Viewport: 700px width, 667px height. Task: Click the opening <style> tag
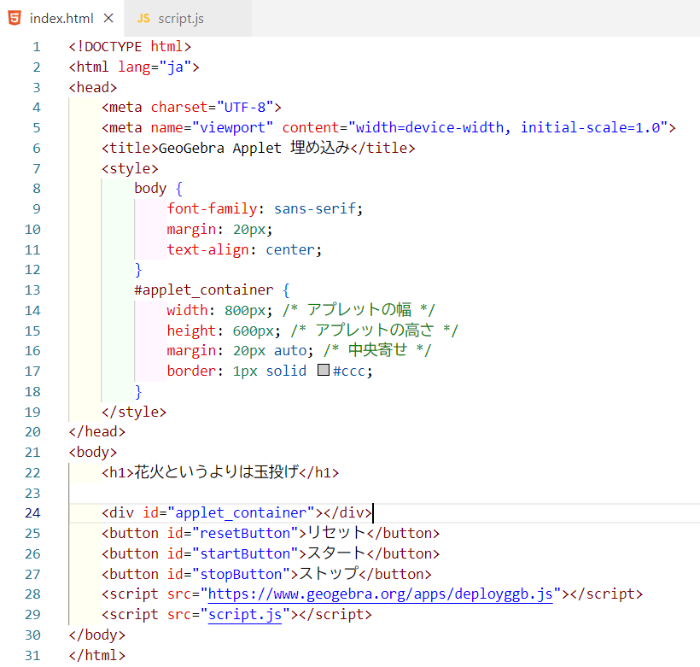coord(130,168)
